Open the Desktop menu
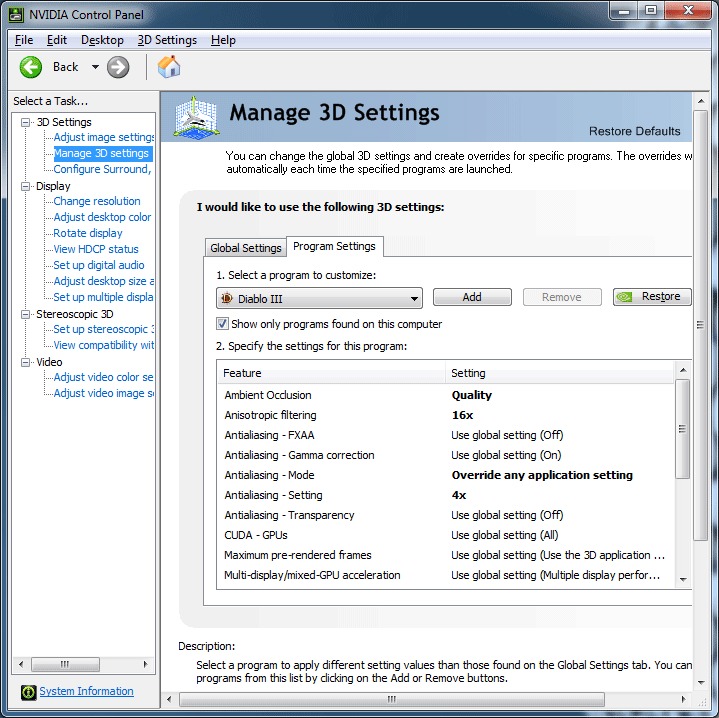Screen dimensions: 719x718 pyautogui.click(x=102, y=40)
